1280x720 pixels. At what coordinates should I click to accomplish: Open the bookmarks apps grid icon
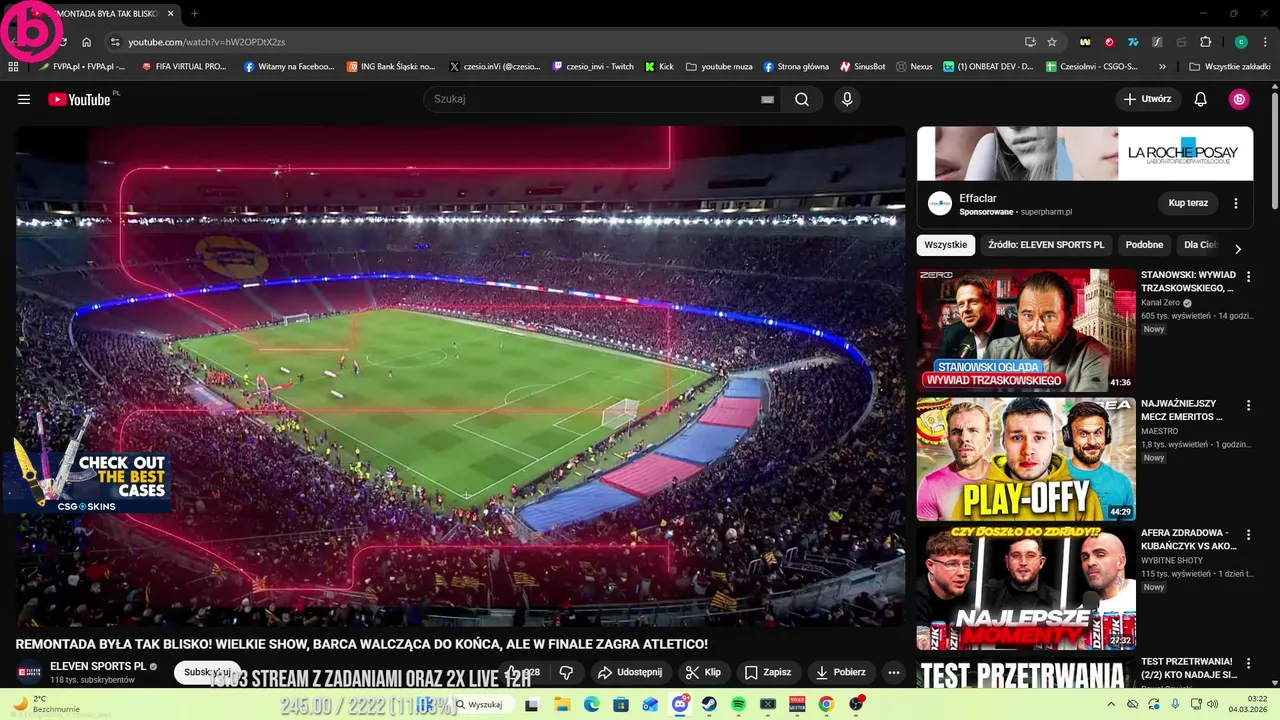point(13,66)
